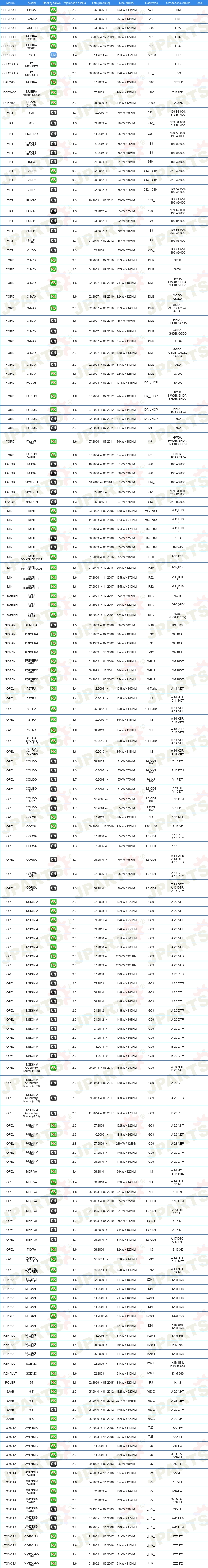Click the LACETTI model cell

[x=32, y=28]
